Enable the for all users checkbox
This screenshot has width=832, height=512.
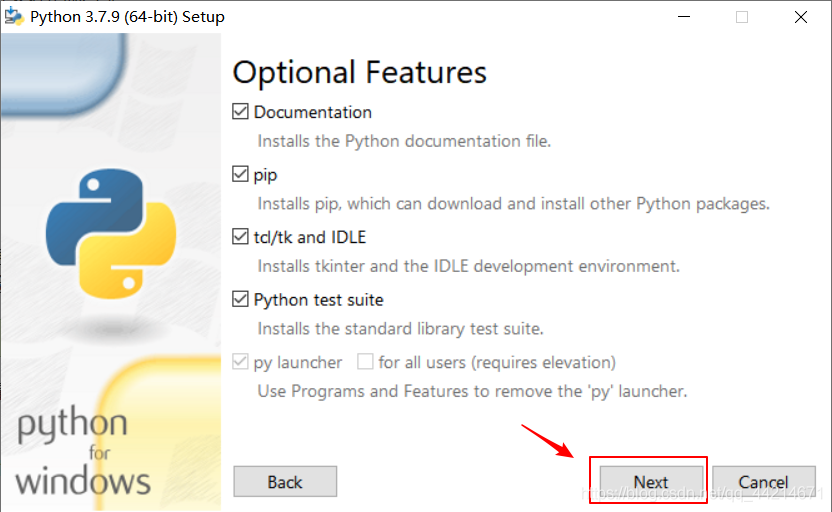[365, 362]
